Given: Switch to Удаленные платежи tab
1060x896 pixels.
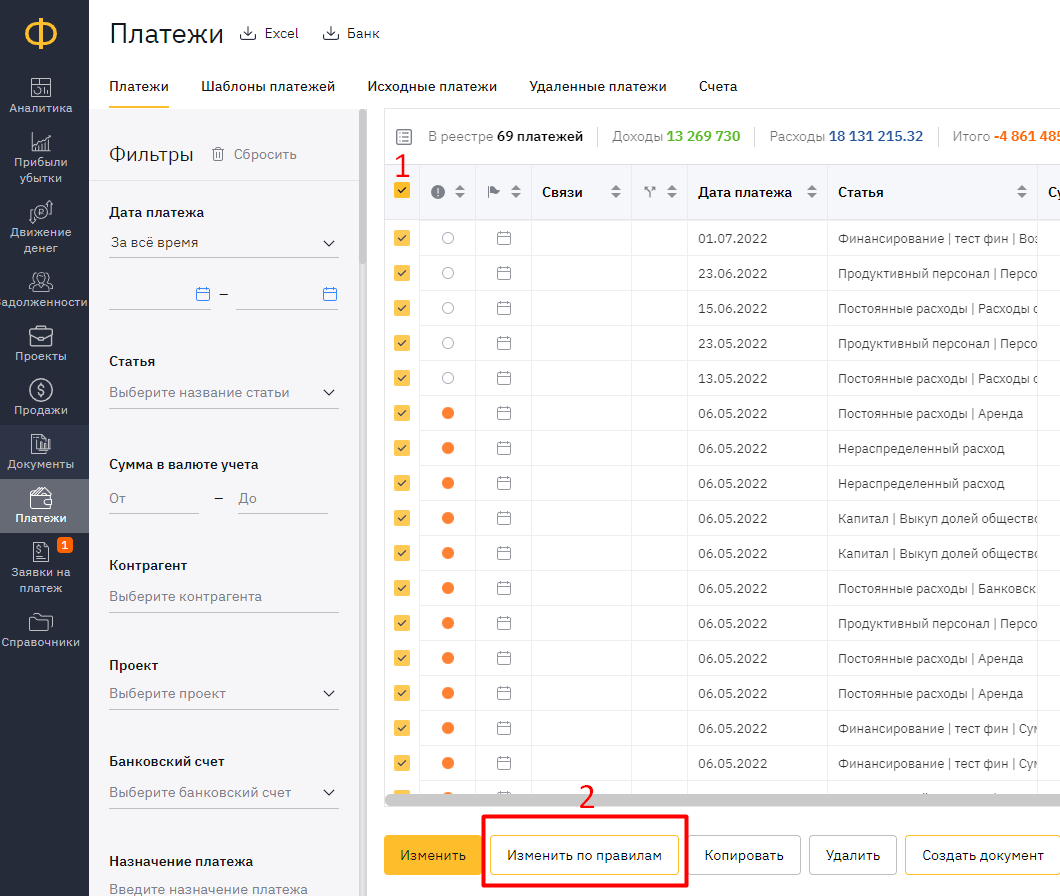Looking at the screenshot, I should (x=598, y=87).
